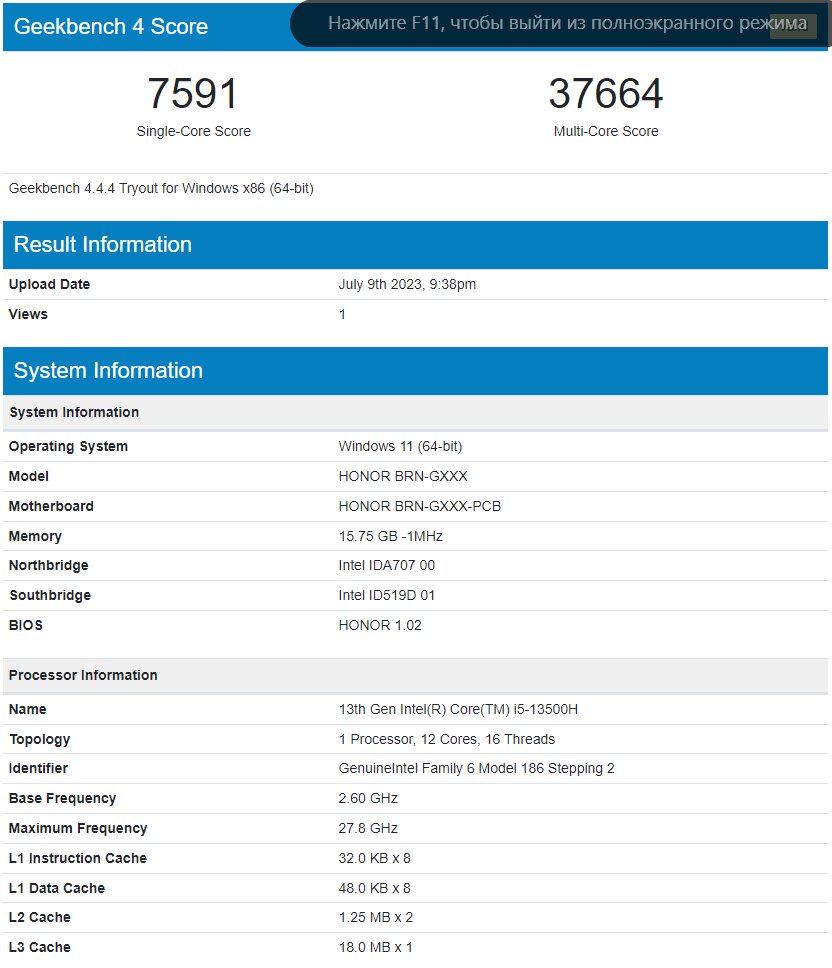Click the L1 Instruction Cache label
Viewport: 832px width, 968px height.
point(78,858)
